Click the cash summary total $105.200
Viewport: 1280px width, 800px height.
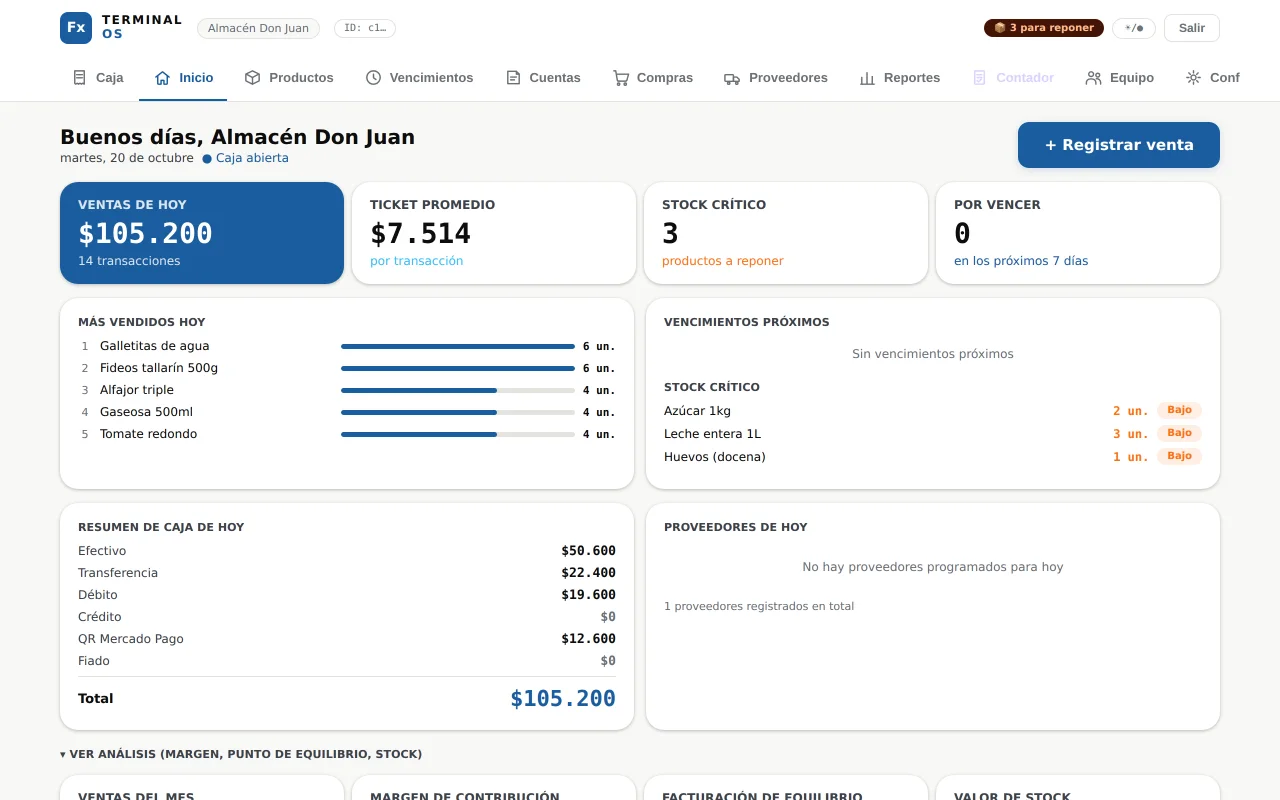coord(563,699)
